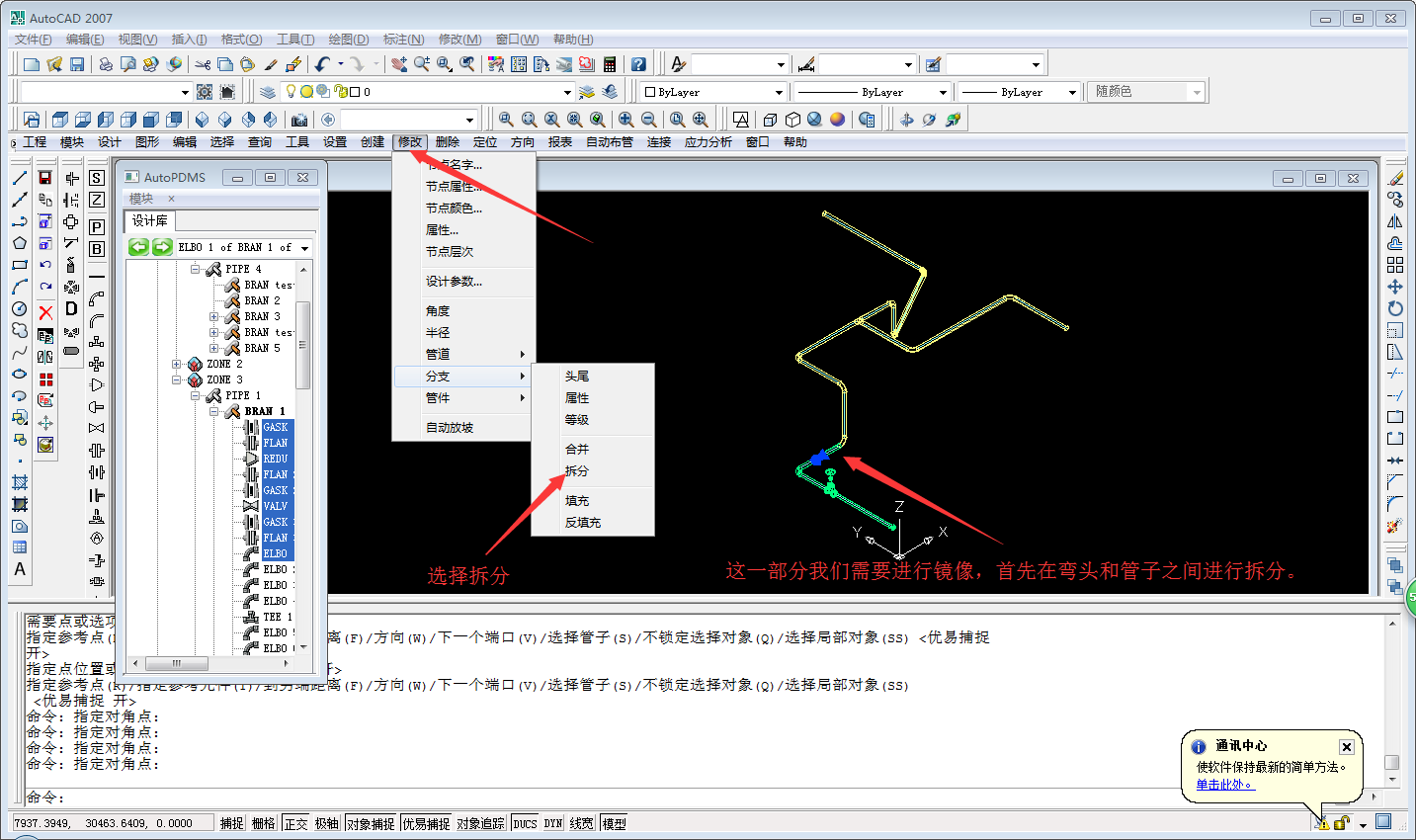The width and height of the screenshot is (1416, 840).
Task: Switch to the 设计库 tab
Action: [x=150, y=220]
